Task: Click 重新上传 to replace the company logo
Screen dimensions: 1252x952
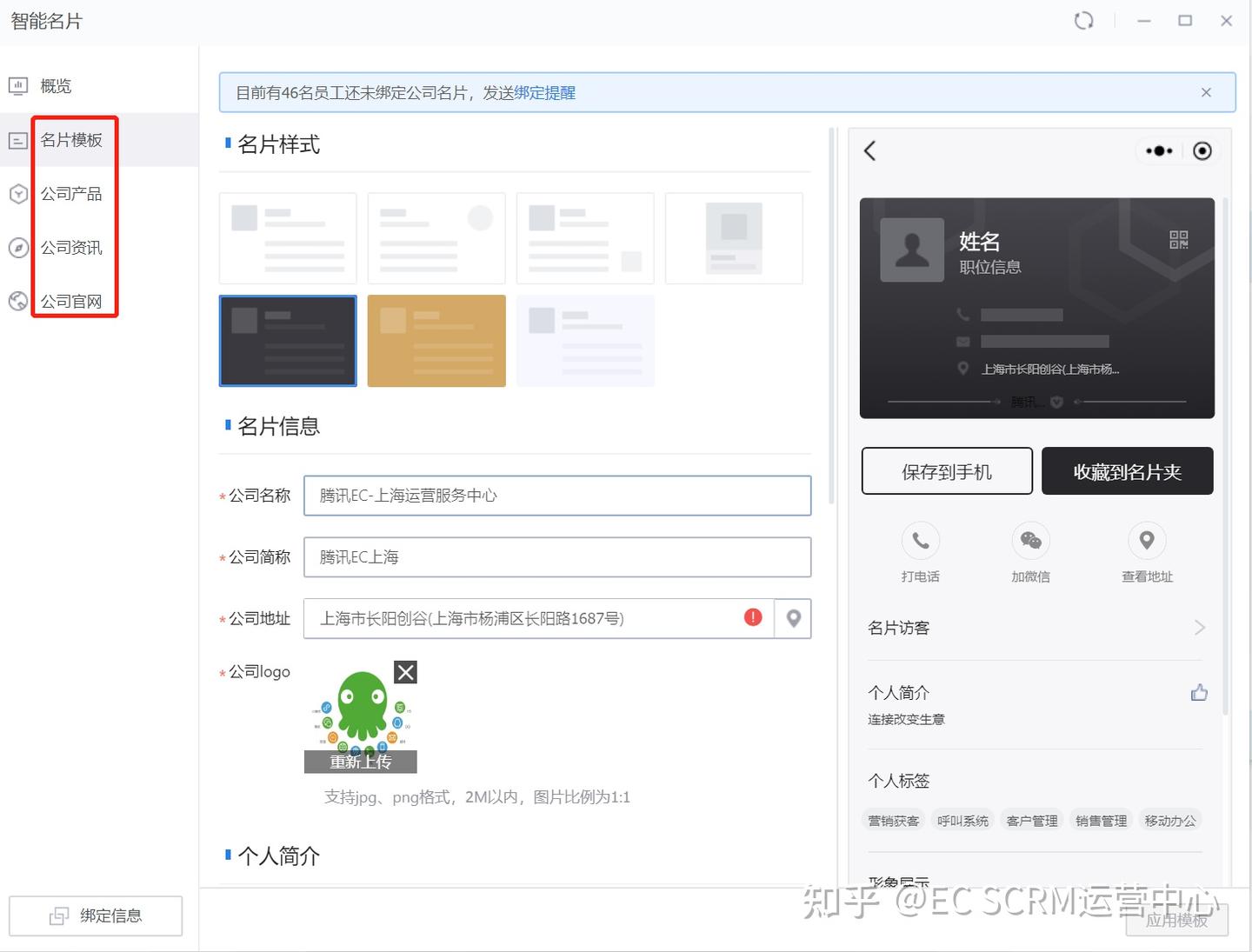Action: tap(360, 762)
